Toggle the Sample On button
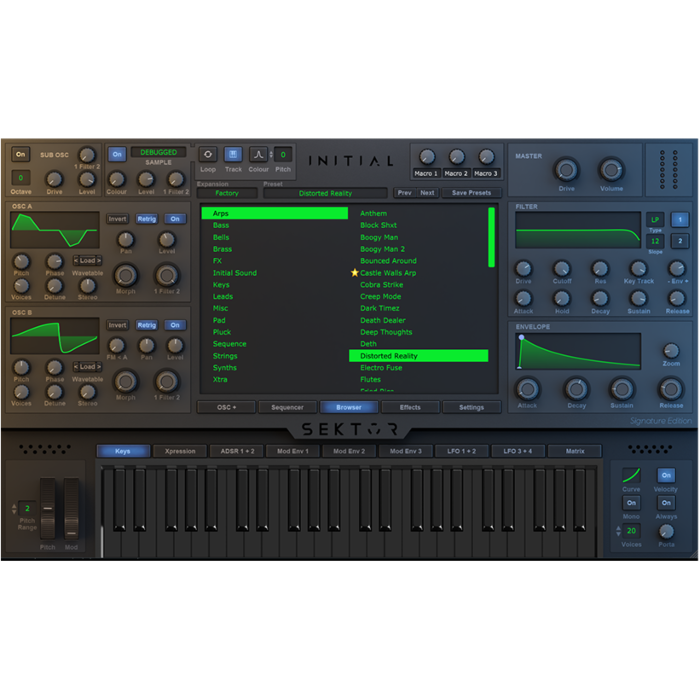Screen dimensions: 700x700 coord(117,154)
